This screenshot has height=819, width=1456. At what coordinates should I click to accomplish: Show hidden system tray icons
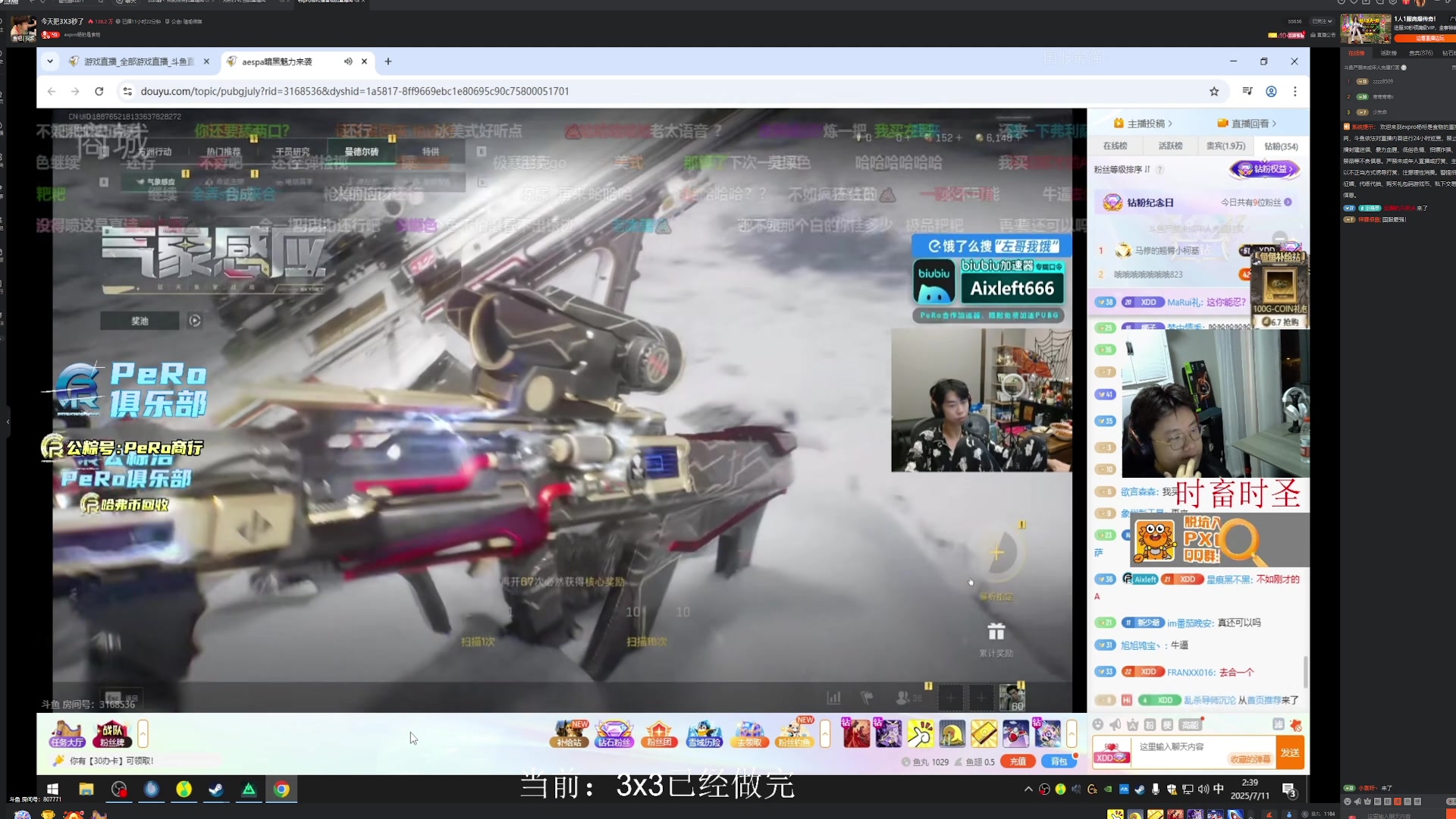[x=1028, y=789]
